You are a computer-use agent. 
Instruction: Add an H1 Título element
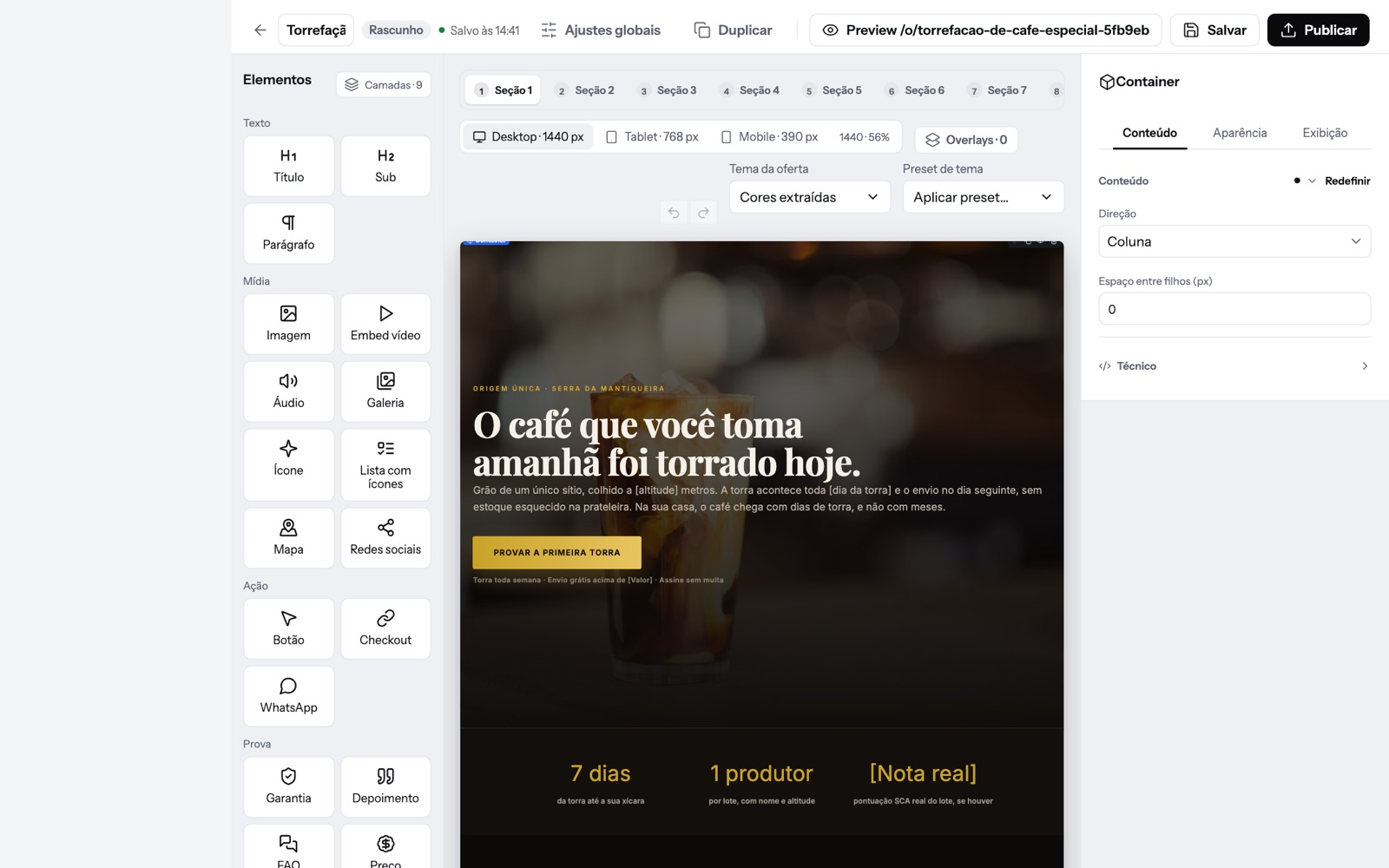pos(289,166)
